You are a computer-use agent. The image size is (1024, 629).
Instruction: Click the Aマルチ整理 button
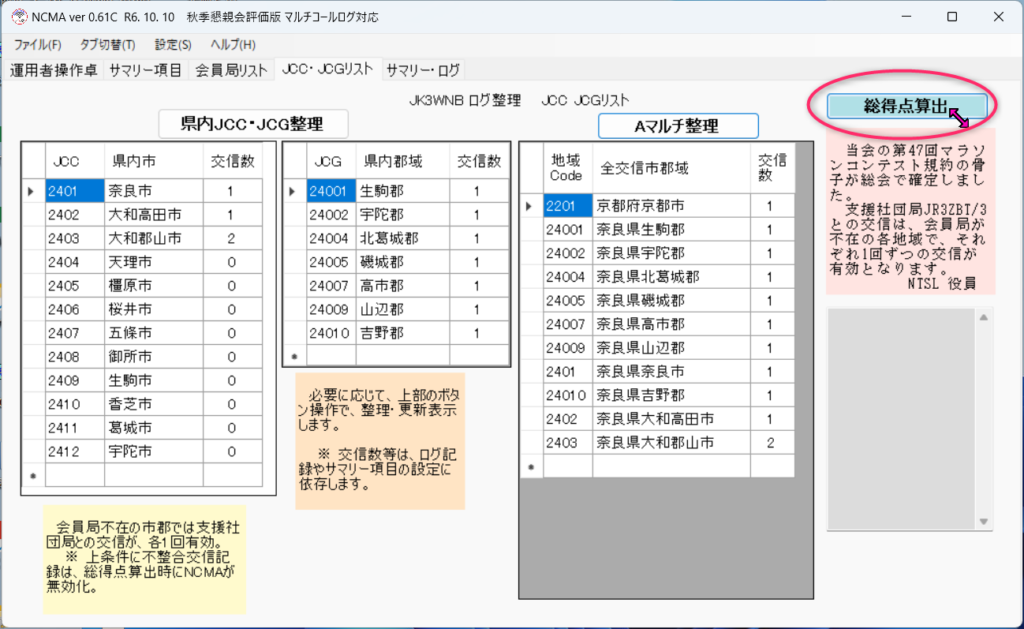coord(677,126)
